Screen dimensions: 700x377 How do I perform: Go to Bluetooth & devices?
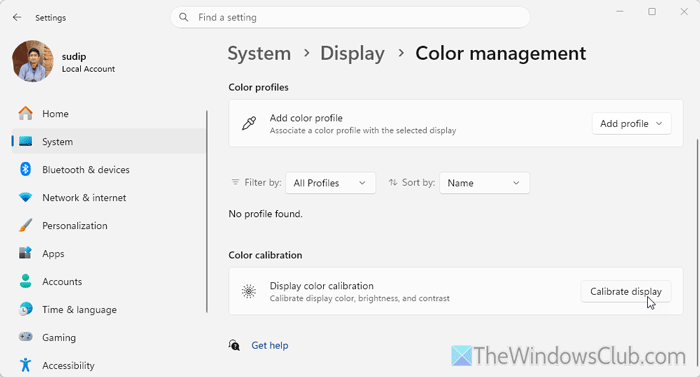pos(108,169)
